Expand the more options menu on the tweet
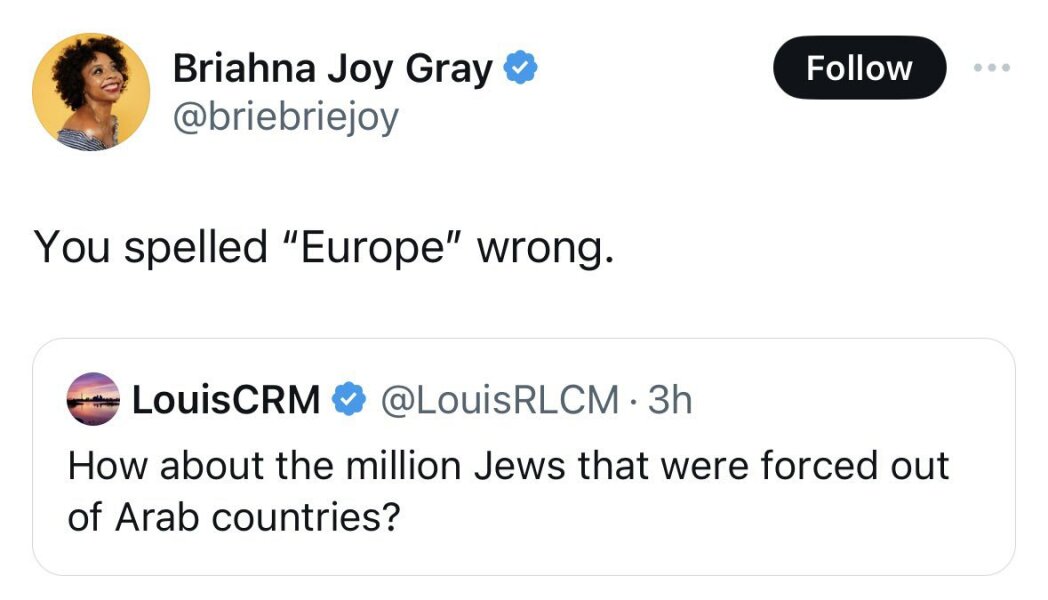1048x600 pixels. [993, 66]
